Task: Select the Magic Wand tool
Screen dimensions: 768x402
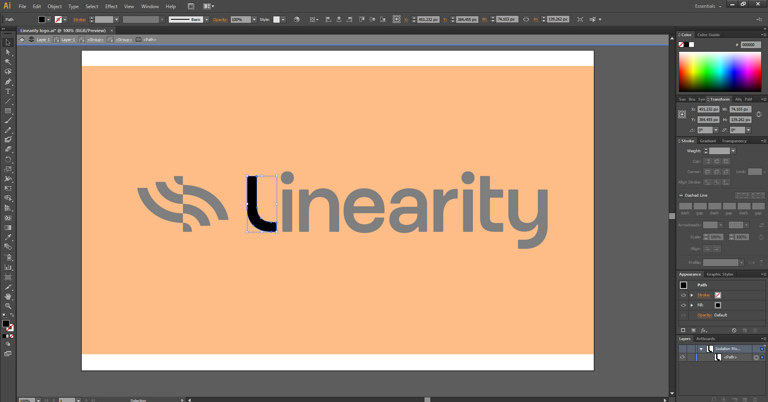Action: tap(8, 62)
